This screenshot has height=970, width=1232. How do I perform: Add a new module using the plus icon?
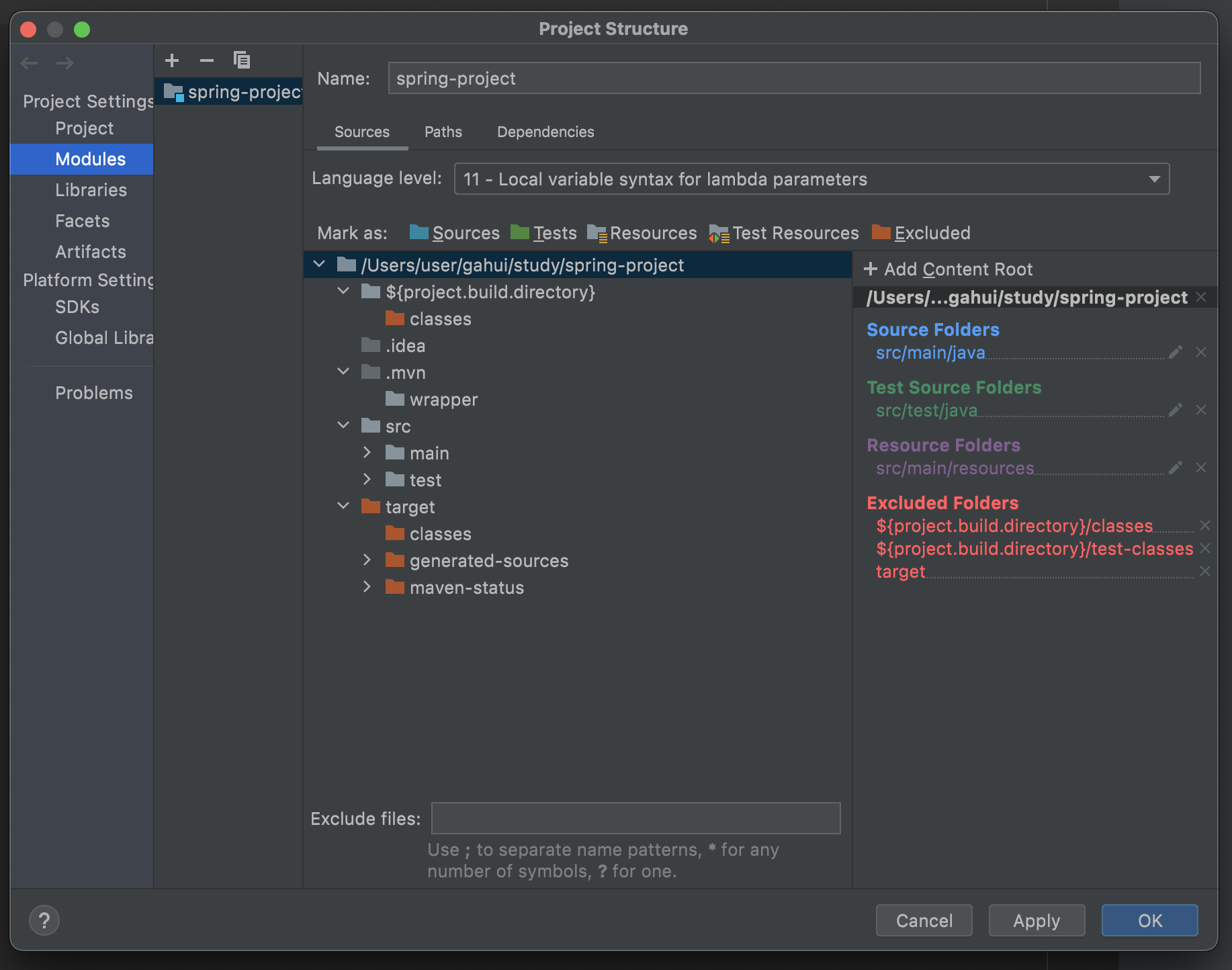pos(172,60)
